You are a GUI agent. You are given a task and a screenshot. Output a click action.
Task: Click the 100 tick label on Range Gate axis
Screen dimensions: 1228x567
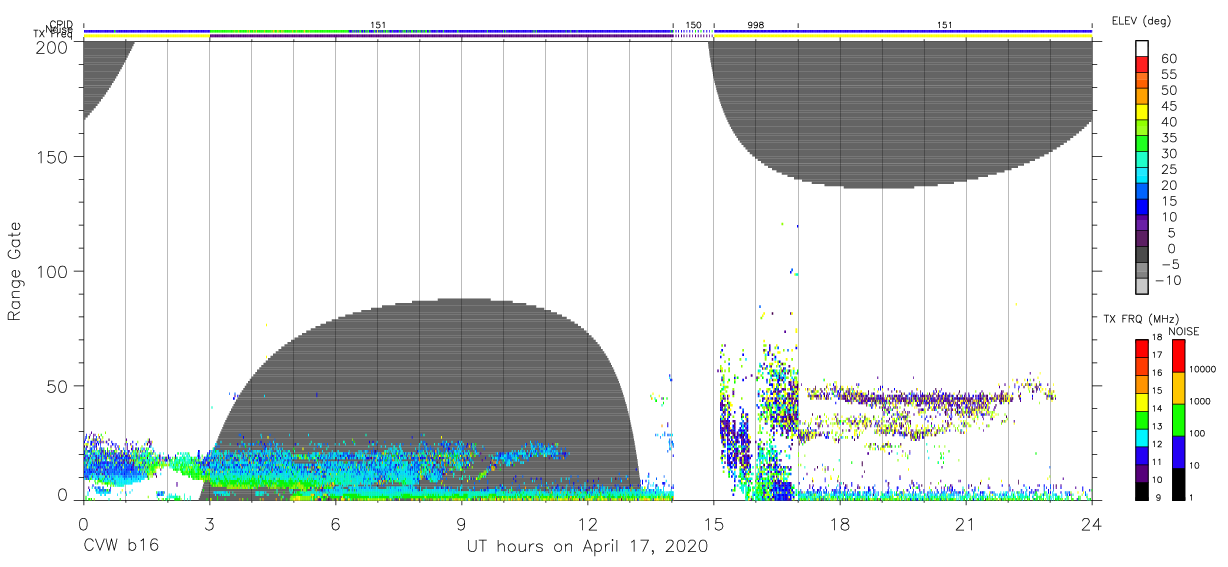tap(52, 271)
